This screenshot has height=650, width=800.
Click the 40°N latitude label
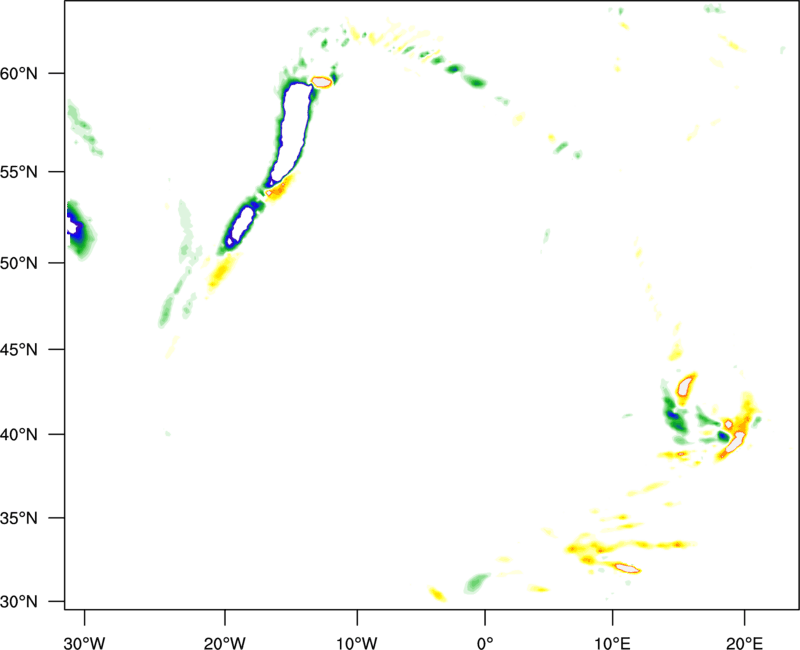pos(19,435)
